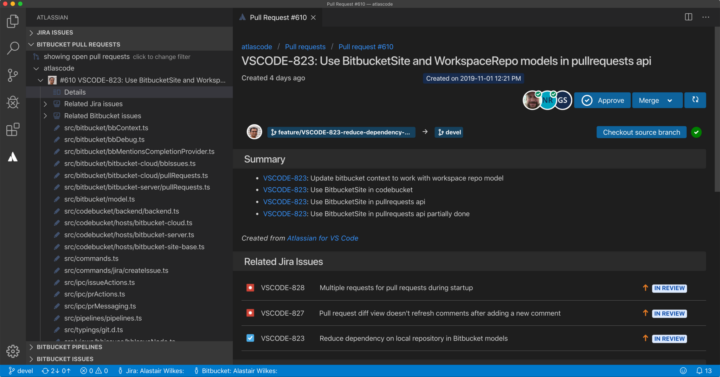Viewport: 720px width, 377px height.
Task: Click the editor vertical scrollbar
Action: pyautogui.click(x=717, y=110)
